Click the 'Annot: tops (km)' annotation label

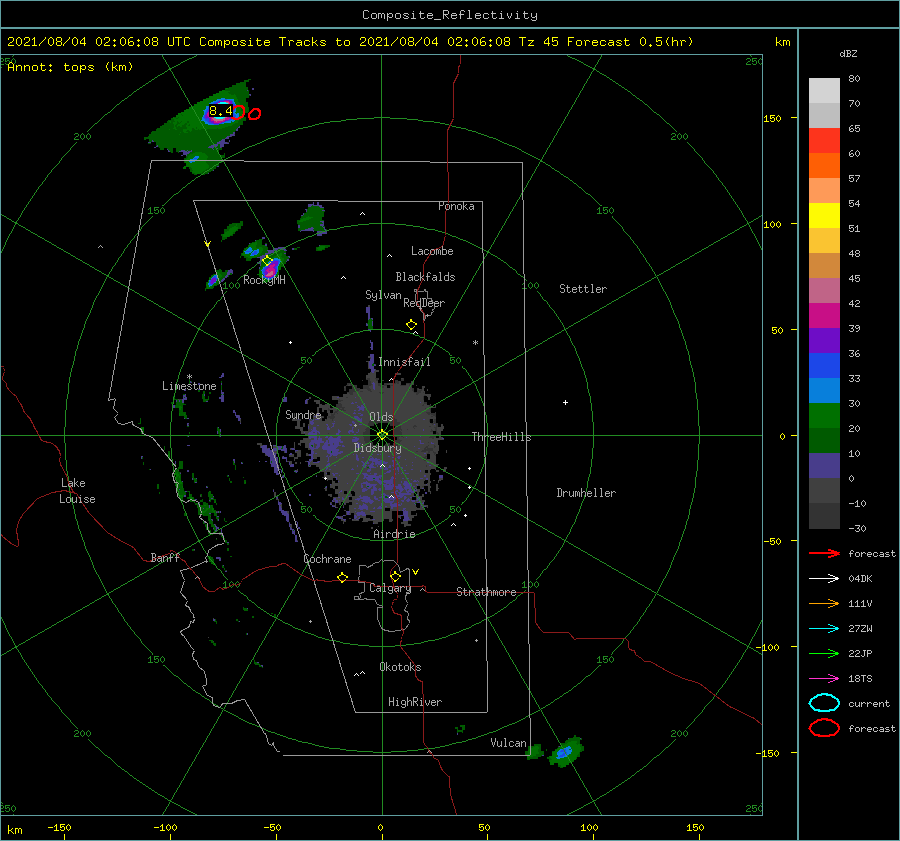[70, 67]
